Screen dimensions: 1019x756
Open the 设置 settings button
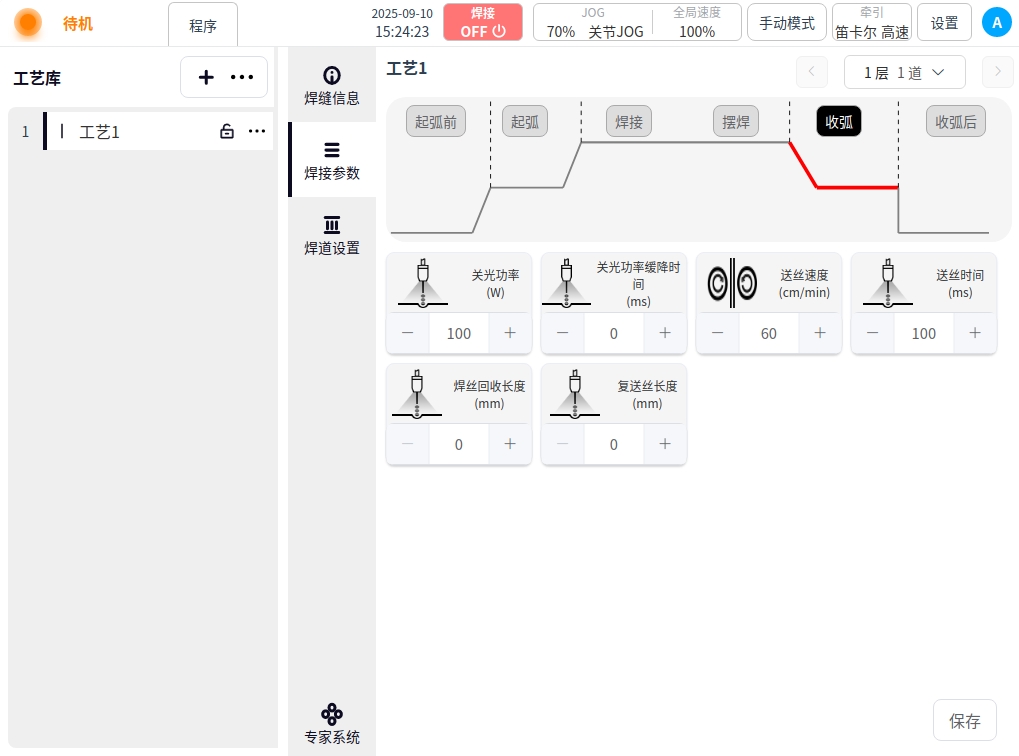(x=944, y=22)
